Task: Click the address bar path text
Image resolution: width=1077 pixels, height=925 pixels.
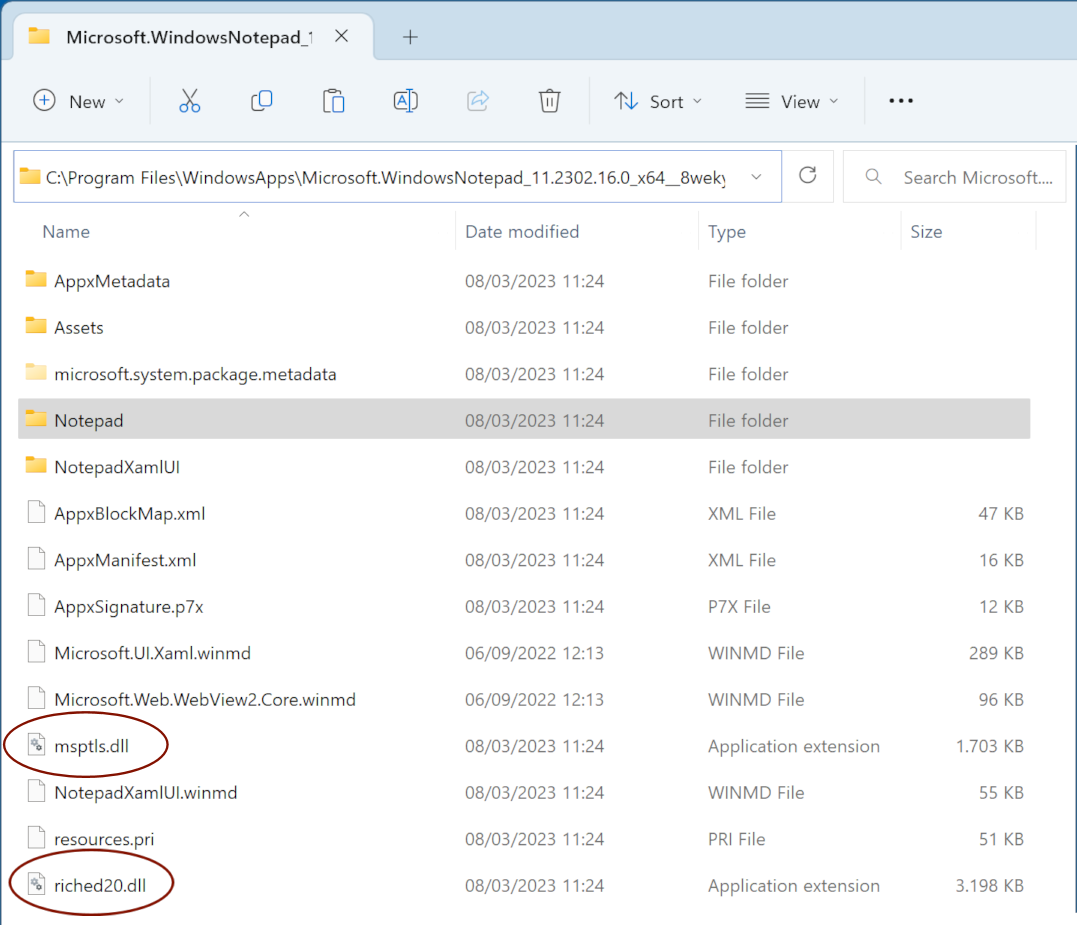Action: coord(385,178)
